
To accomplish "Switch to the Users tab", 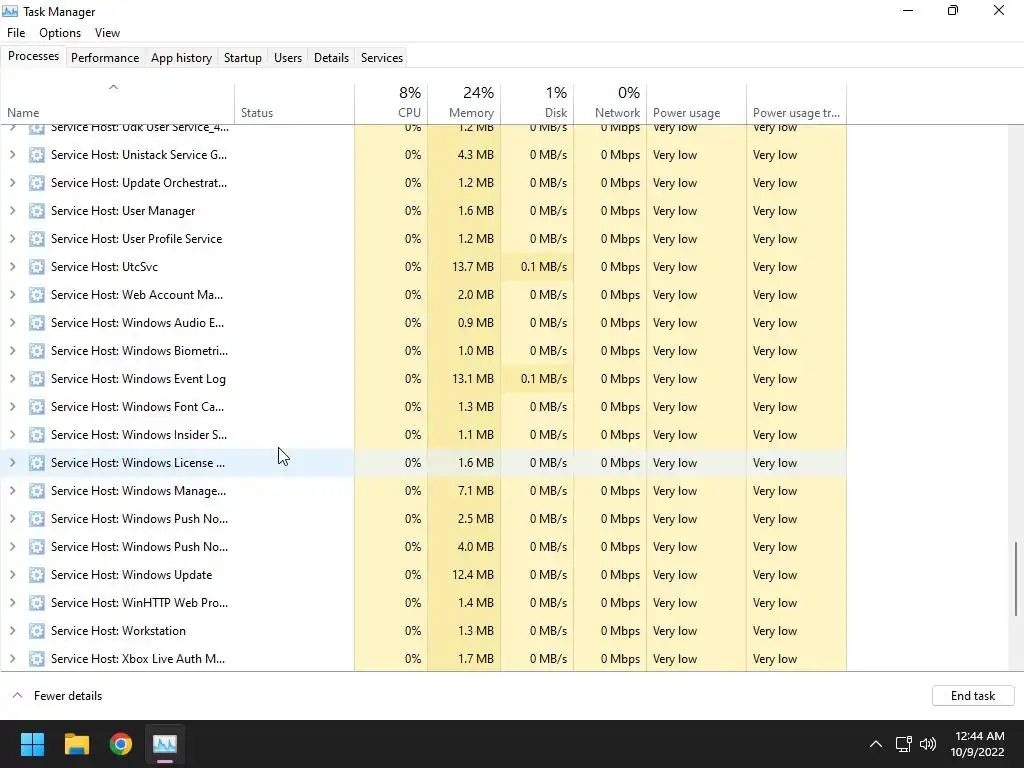I will tap(288, 57).
